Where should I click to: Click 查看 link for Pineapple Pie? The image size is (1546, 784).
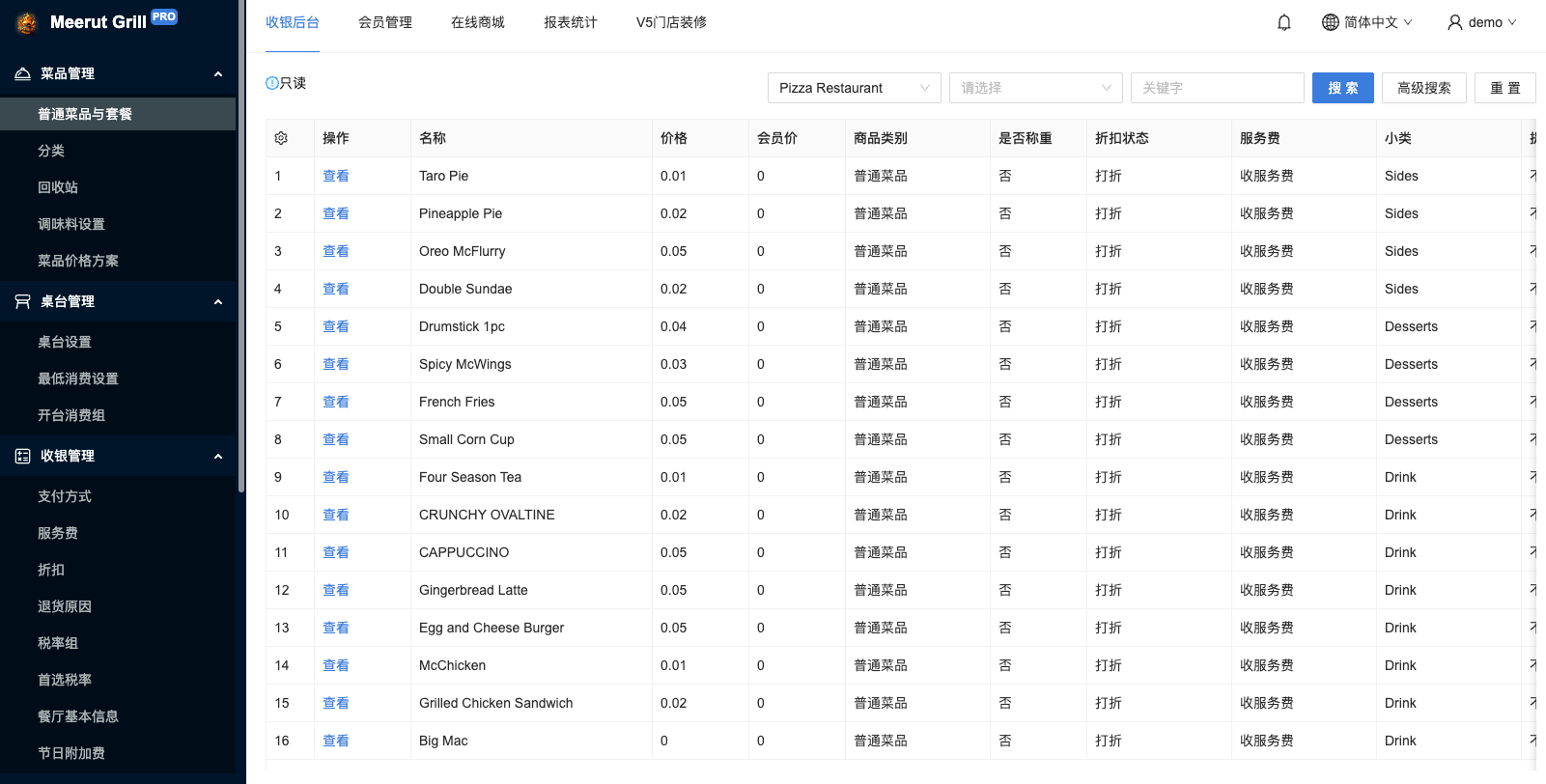point(336,213)
